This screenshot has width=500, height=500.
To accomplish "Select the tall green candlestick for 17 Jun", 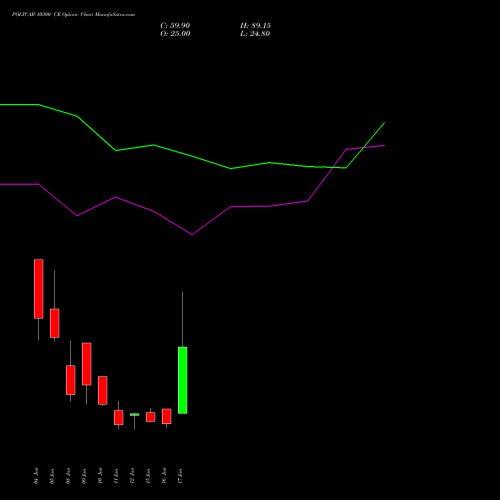I will point(182,380).
